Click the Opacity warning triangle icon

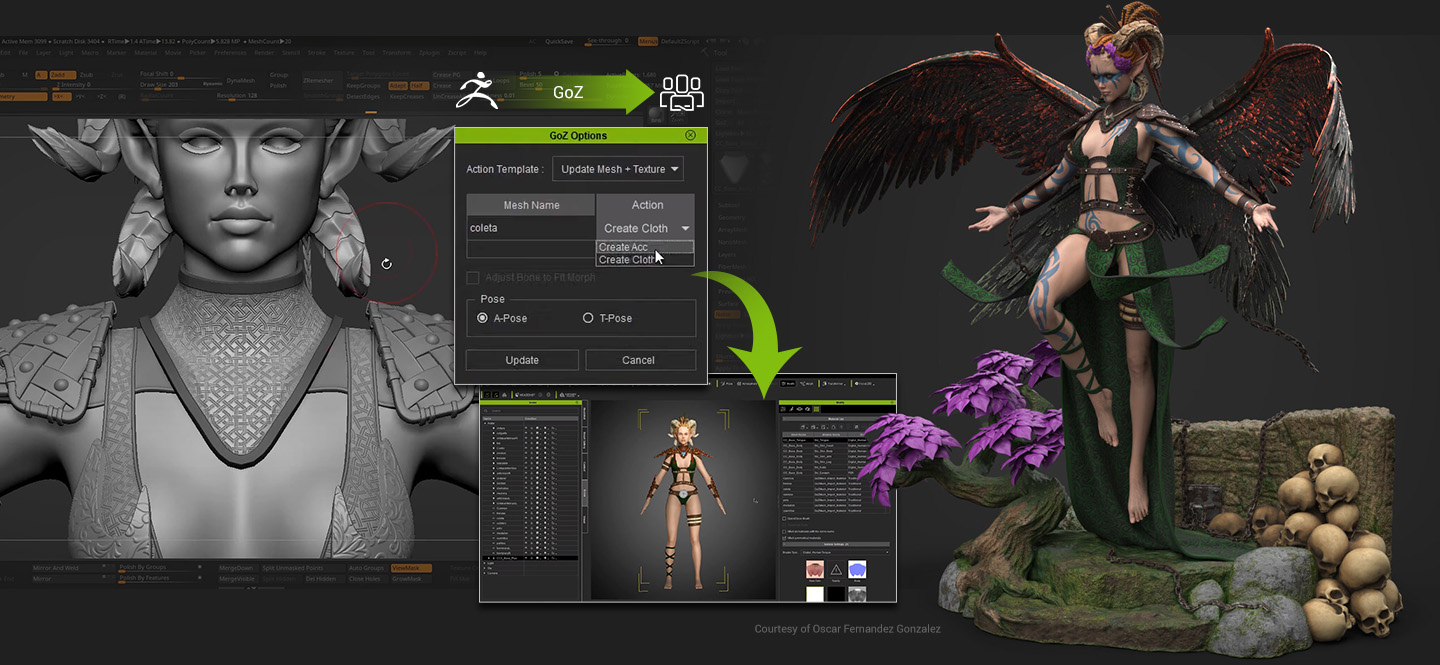pos(836,570)
